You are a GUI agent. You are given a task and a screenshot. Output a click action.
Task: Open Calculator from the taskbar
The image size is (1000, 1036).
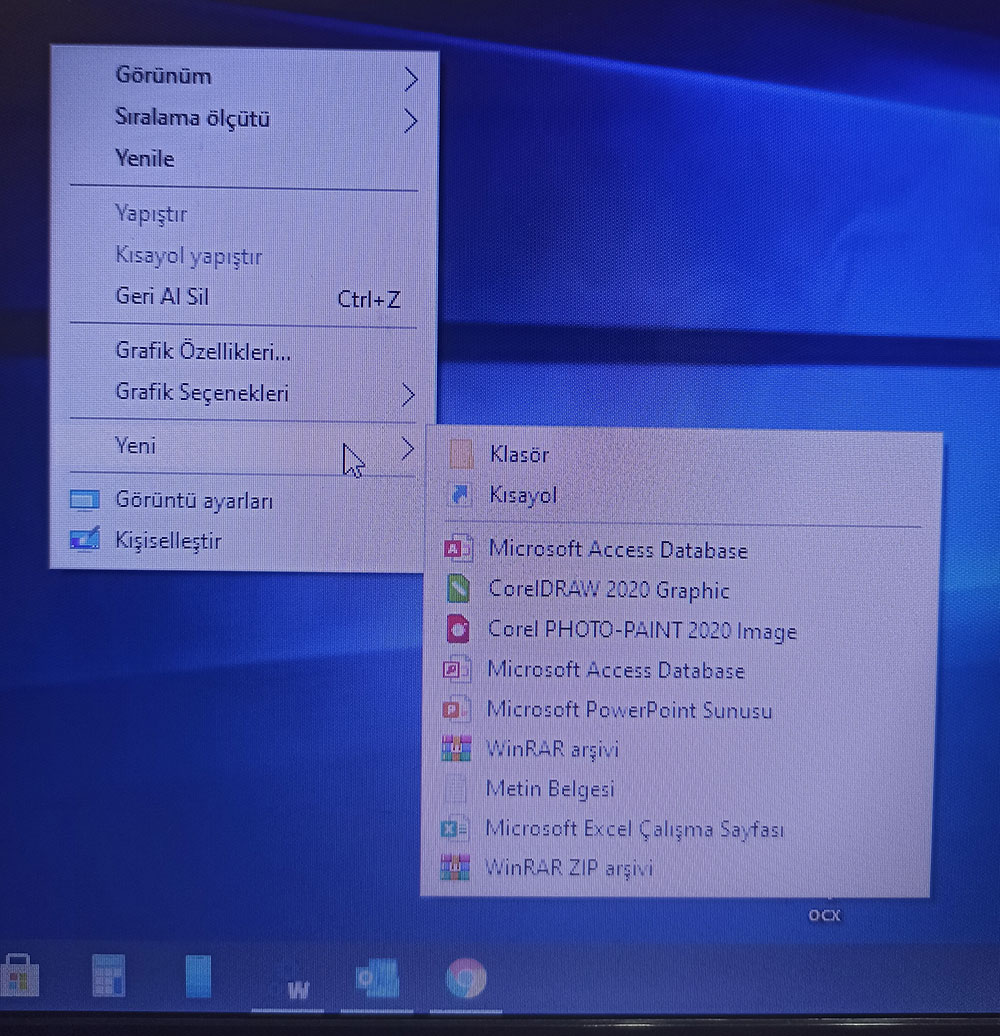[x=109, y=975]
